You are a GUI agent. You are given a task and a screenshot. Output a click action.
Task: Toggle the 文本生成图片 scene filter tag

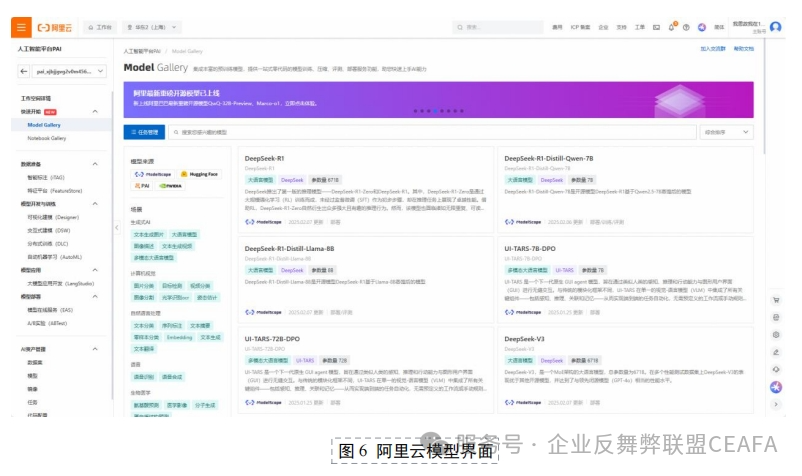[149, 235]
